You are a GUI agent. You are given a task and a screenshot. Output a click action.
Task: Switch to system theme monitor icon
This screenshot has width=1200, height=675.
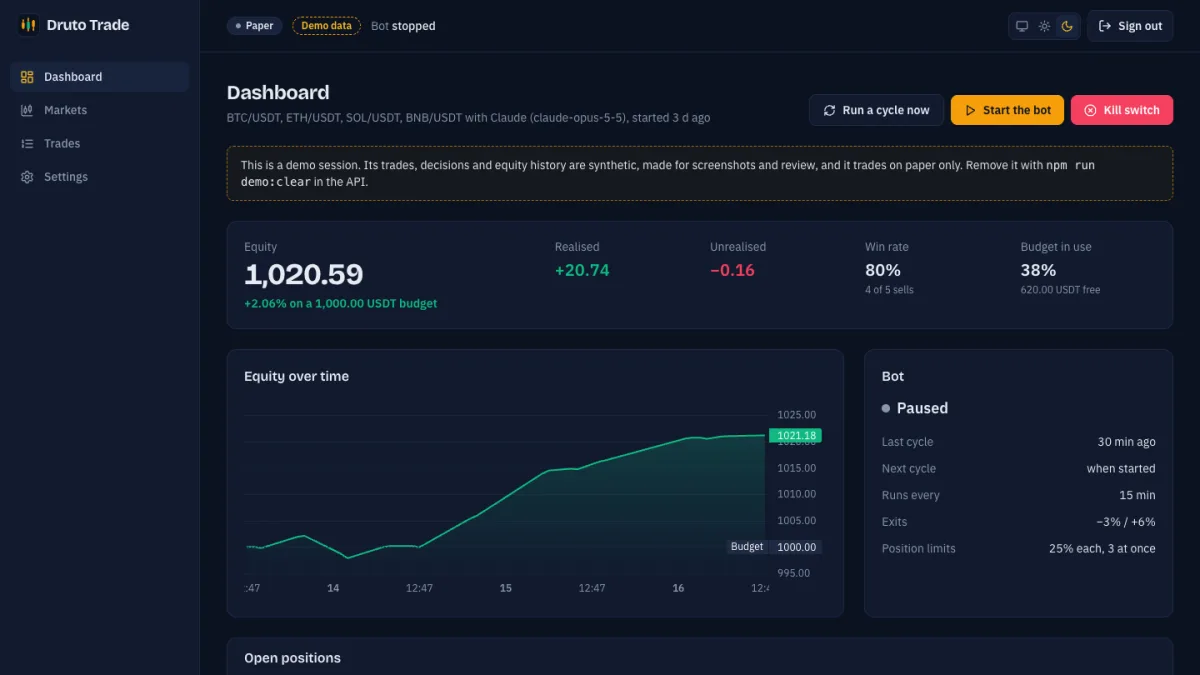tap(1022, 26)
